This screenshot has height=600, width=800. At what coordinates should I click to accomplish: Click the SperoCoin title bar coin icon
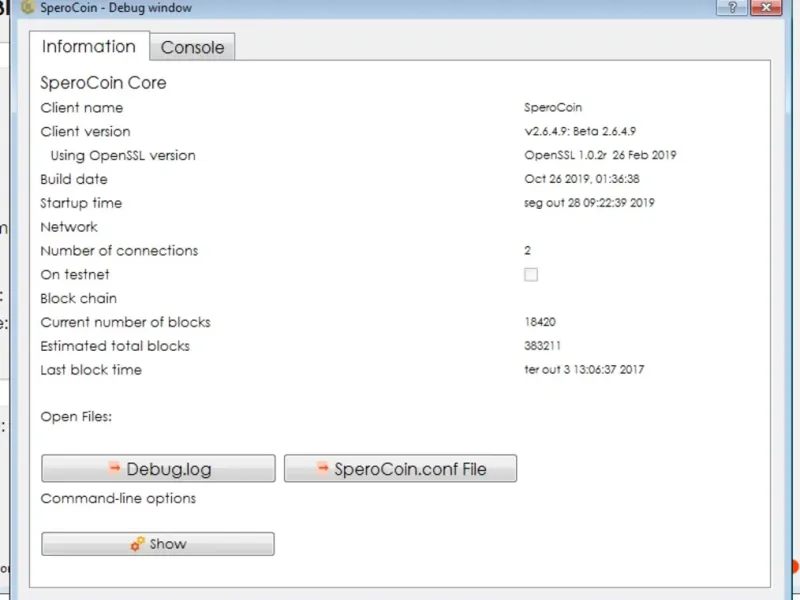pyautogui.click(x=28, y=7)
